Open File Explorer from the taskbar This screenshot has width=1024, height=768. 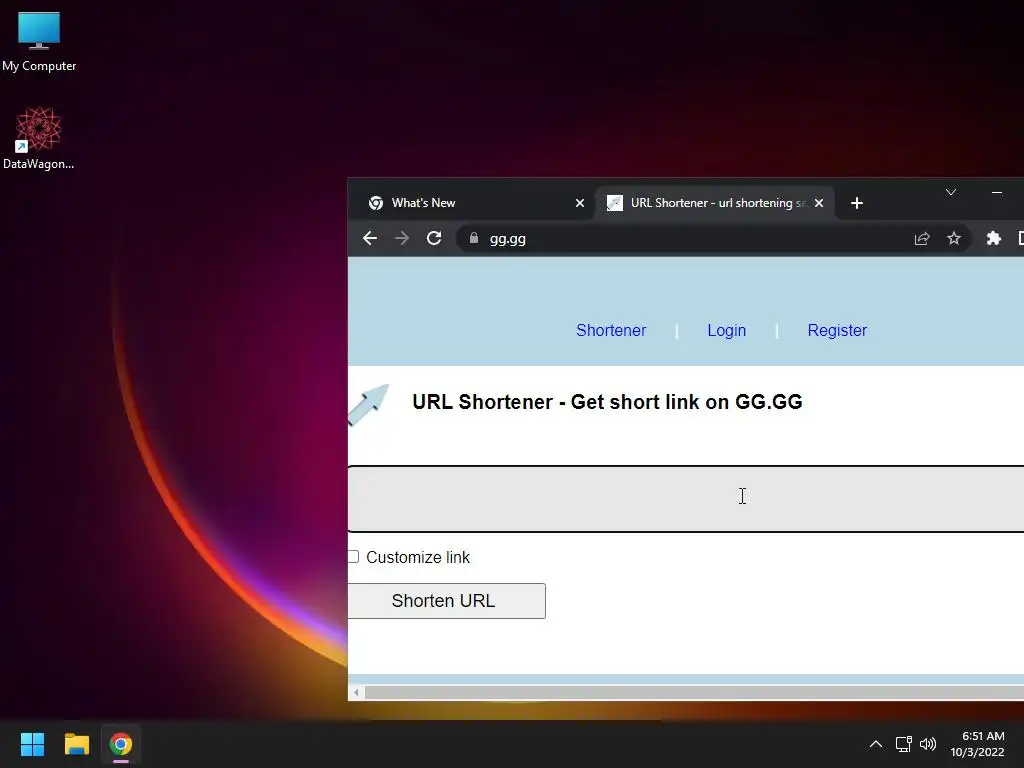point(76,744)
